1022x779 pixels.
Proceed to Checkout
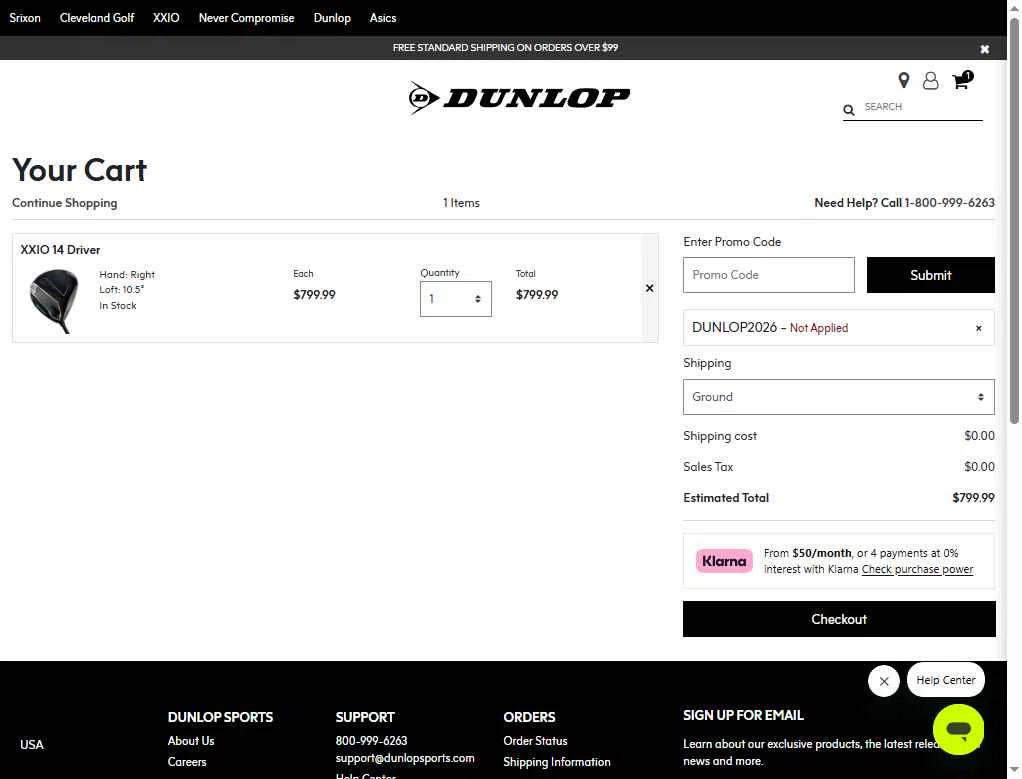(839, 619)
